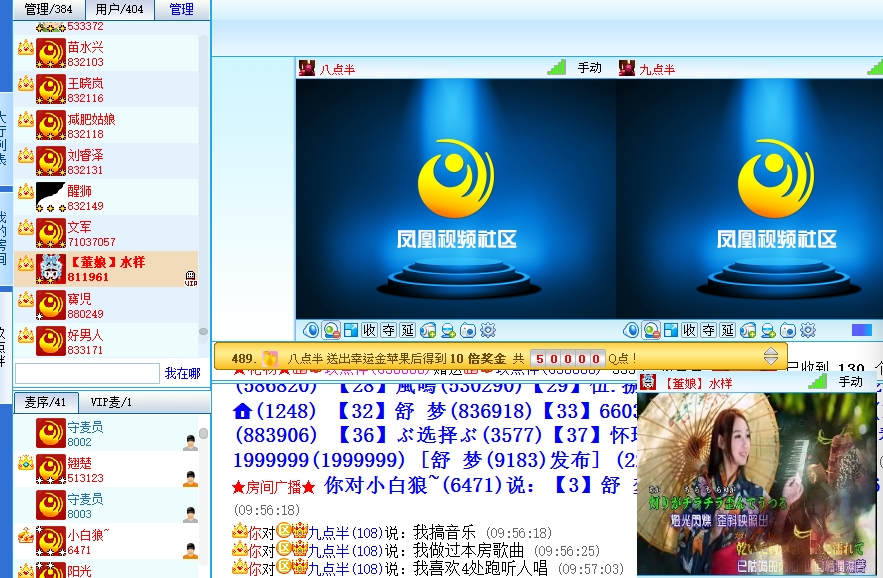Select user 文军 71037057

(106, 233)
